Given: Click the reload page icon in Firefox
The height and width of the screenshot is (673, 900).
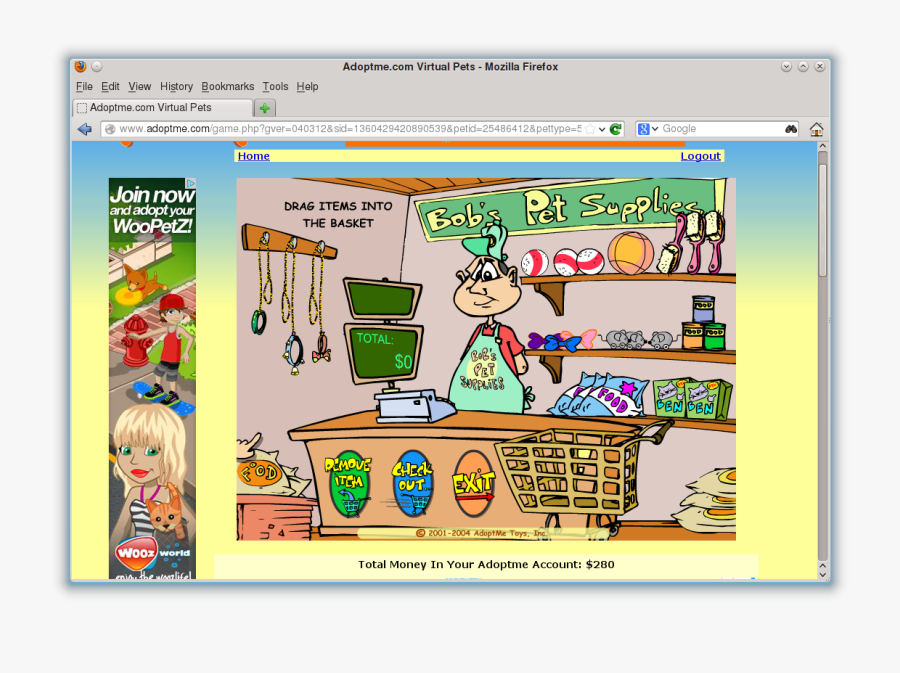Looking at the screenshot, I should 614,128.
